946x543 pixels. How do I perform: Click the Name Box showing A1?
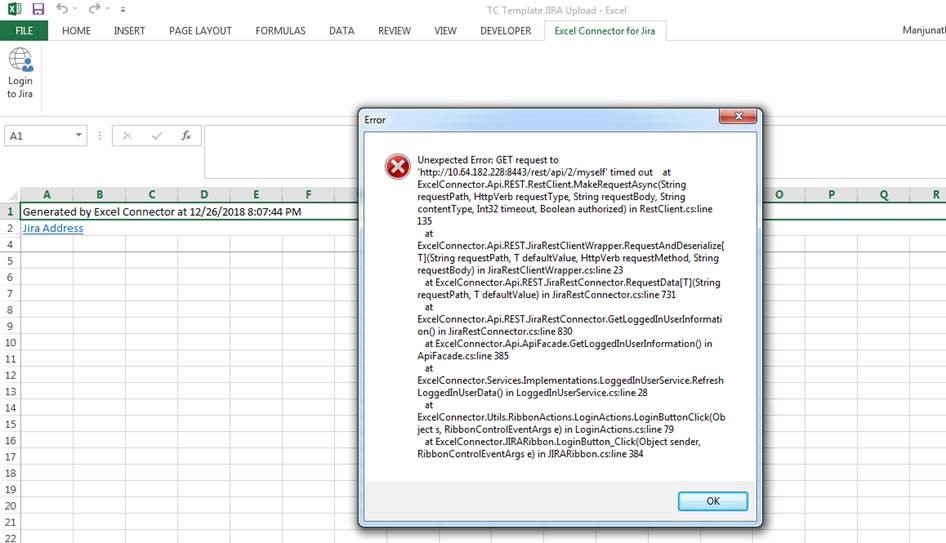point(45,136)
